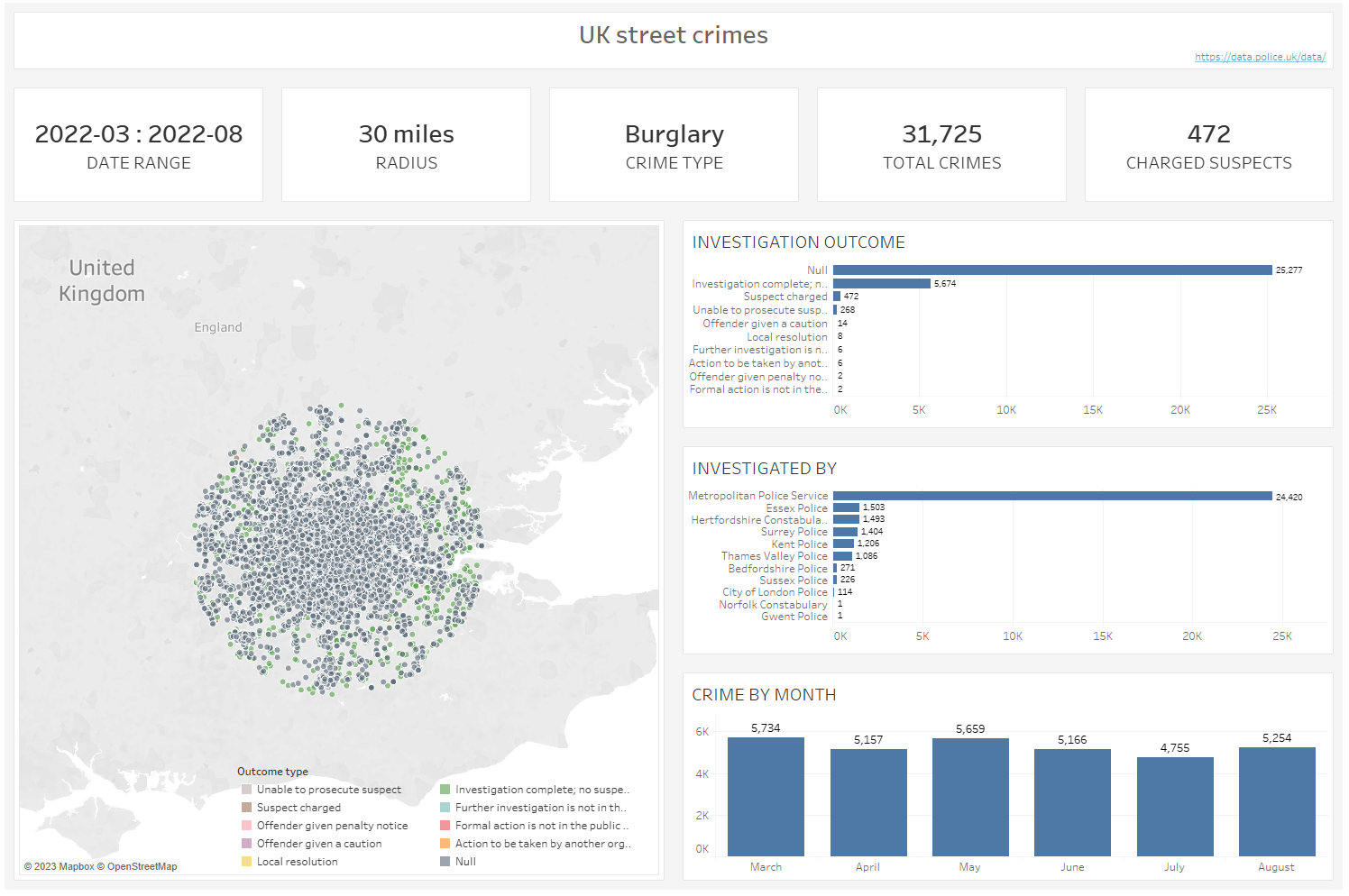Select the July bar showing 4,755 crimes
The height and width of the screenshot is (896, 1349).
[1174, 807]
